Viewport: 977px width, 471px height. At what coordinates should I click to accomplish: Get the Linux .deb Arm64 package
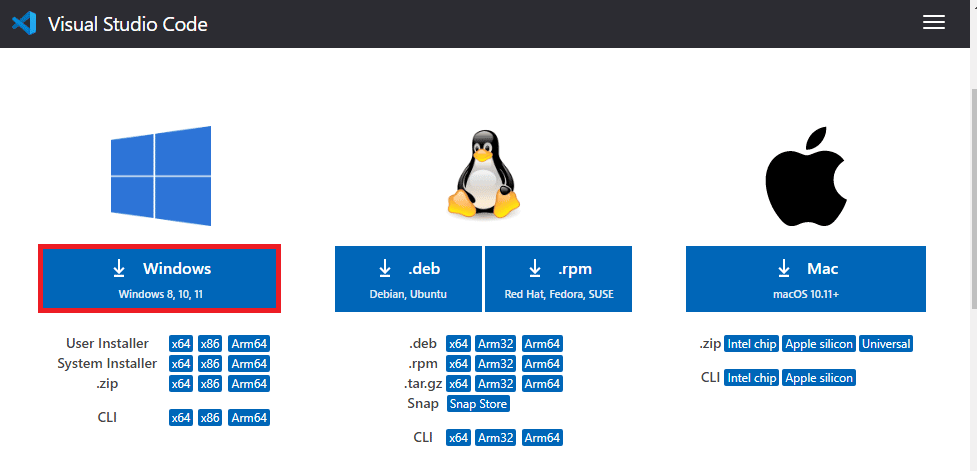[542, 344]
